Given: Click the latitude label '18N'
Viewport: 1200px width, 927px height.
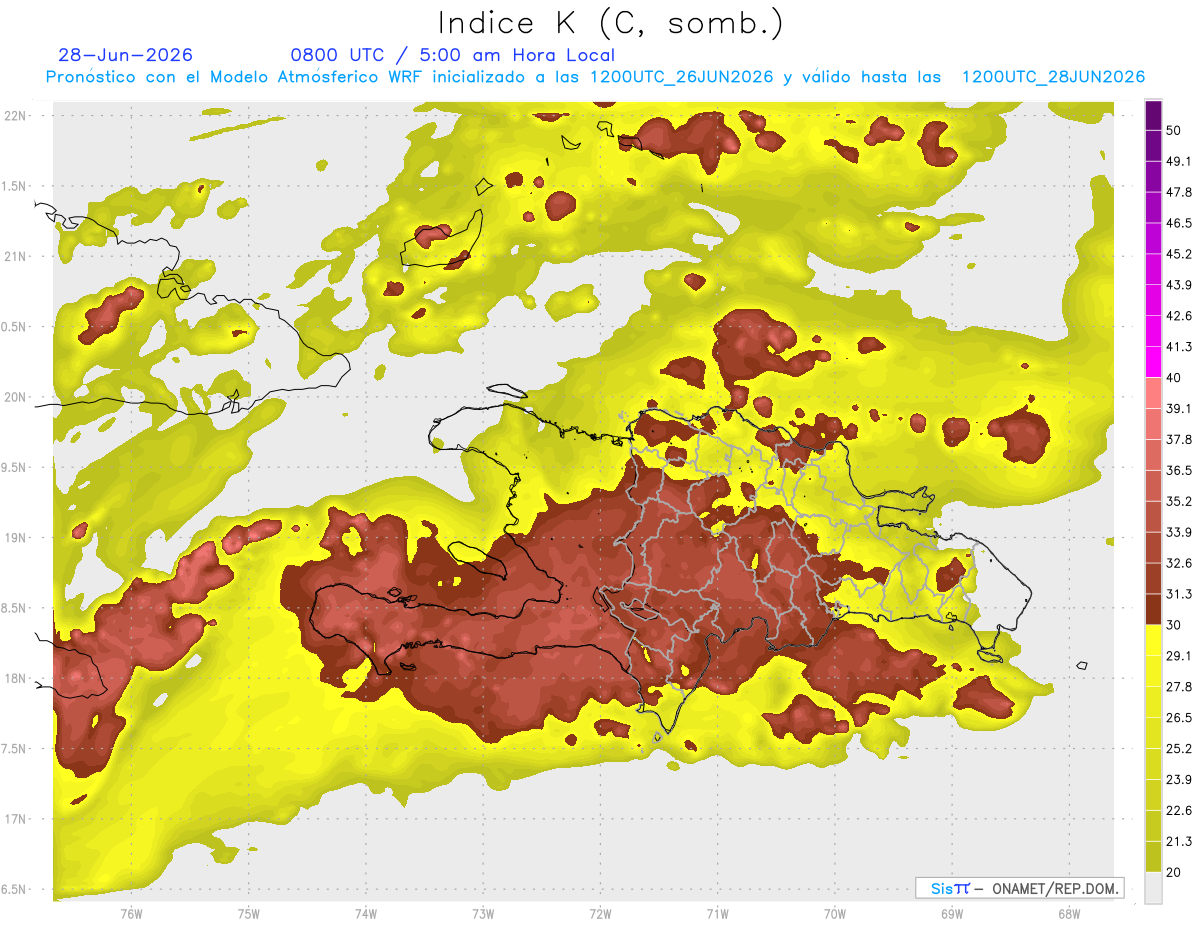Looking at the screenshot, I should [x=16, y=678].
